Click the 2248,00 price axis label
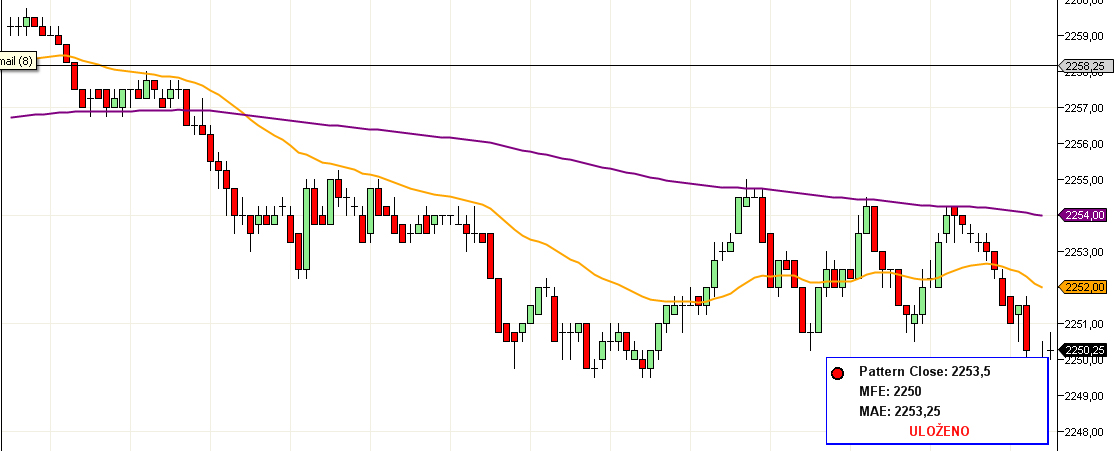This screenshot has width=1118, height=451. [x=1087, y=432]
